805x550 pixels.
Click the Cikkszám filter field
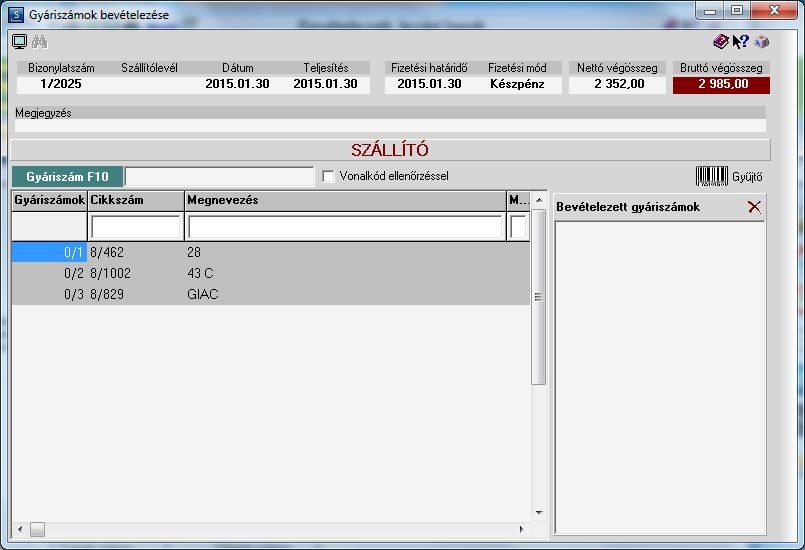136,226
